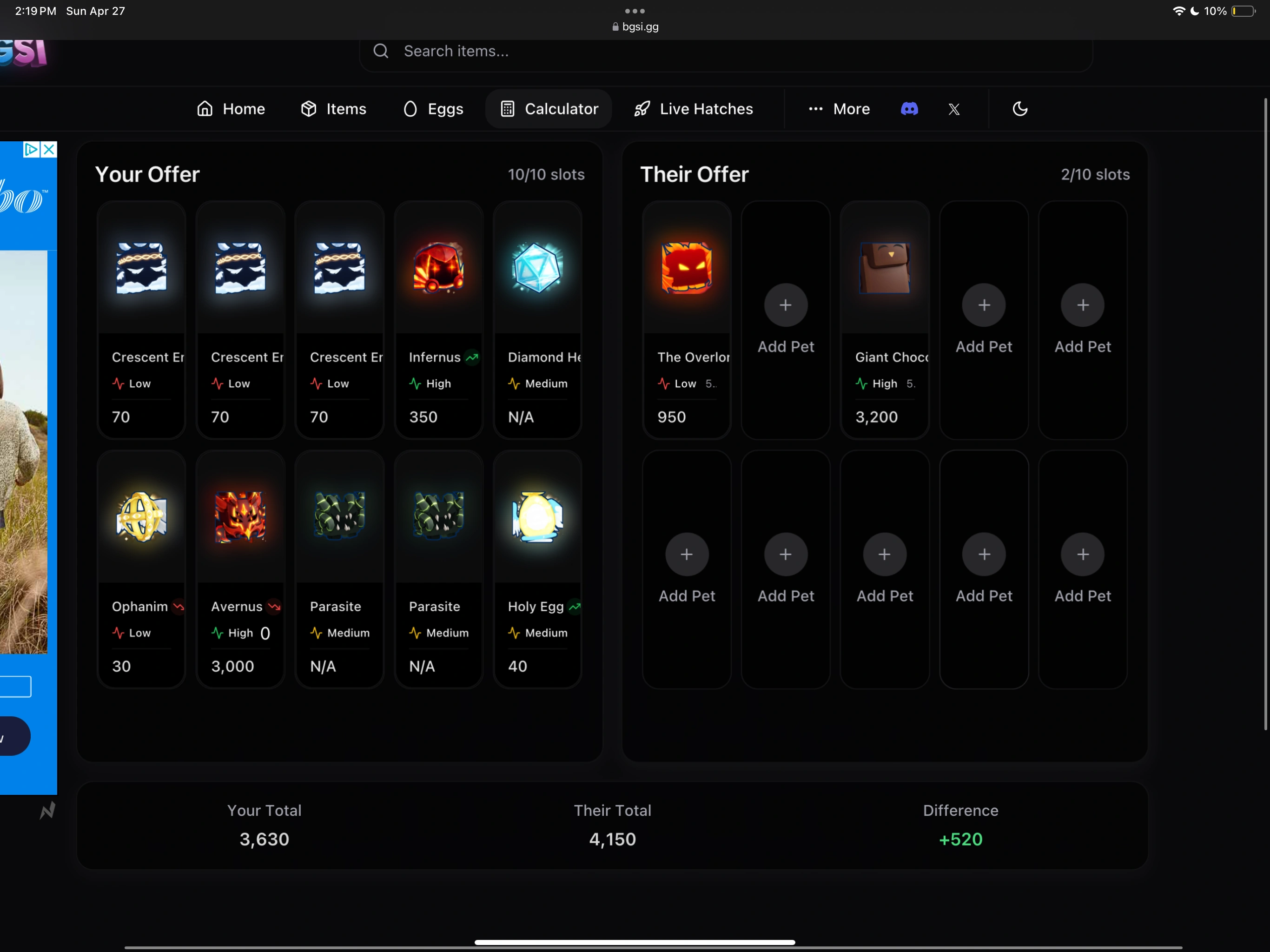Click the Giant Chocolate Chicken pet icon
1270x952 pixels.
884,268
